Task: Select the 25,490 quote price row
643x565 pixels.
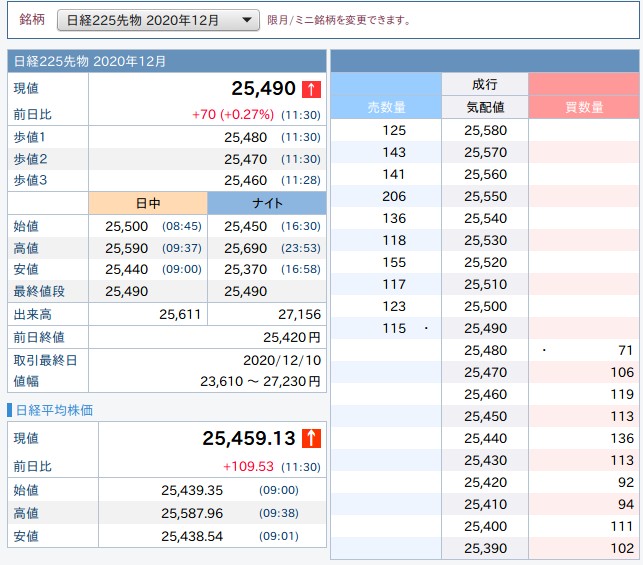Action: [x=485, y=328]
